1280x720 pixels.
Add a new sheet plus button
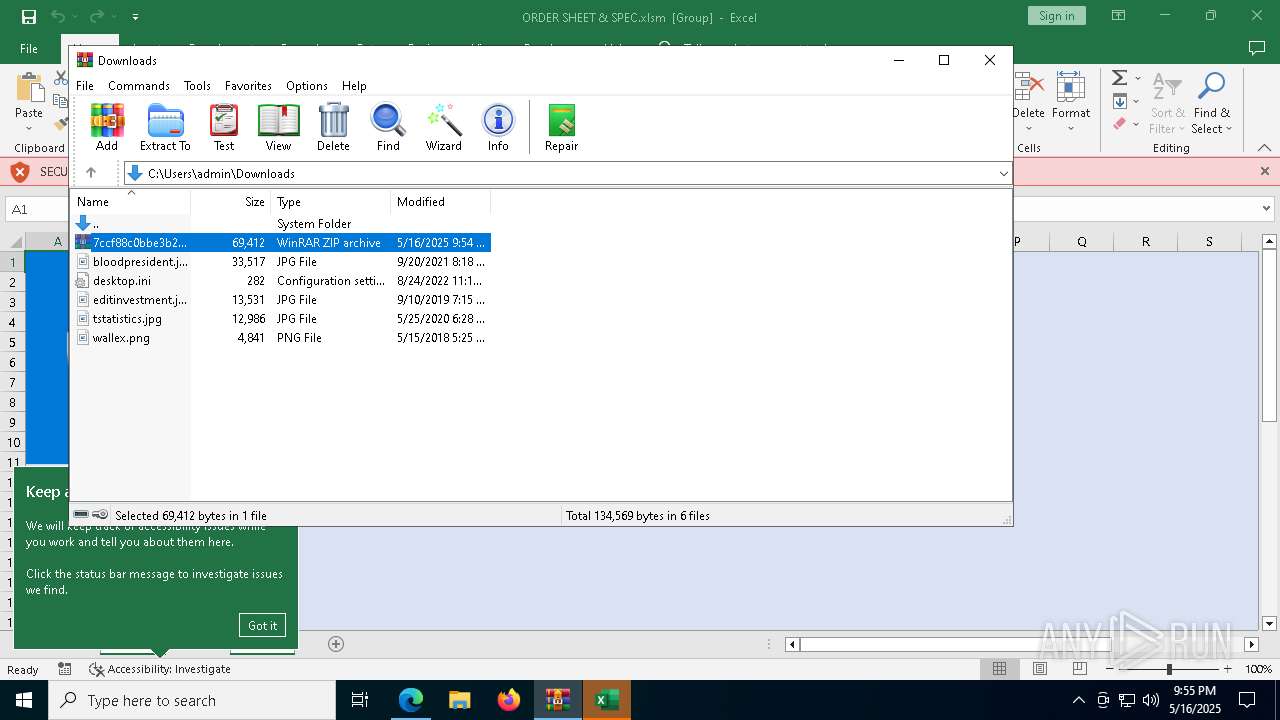pyautogui.click(x=336, y=644)
